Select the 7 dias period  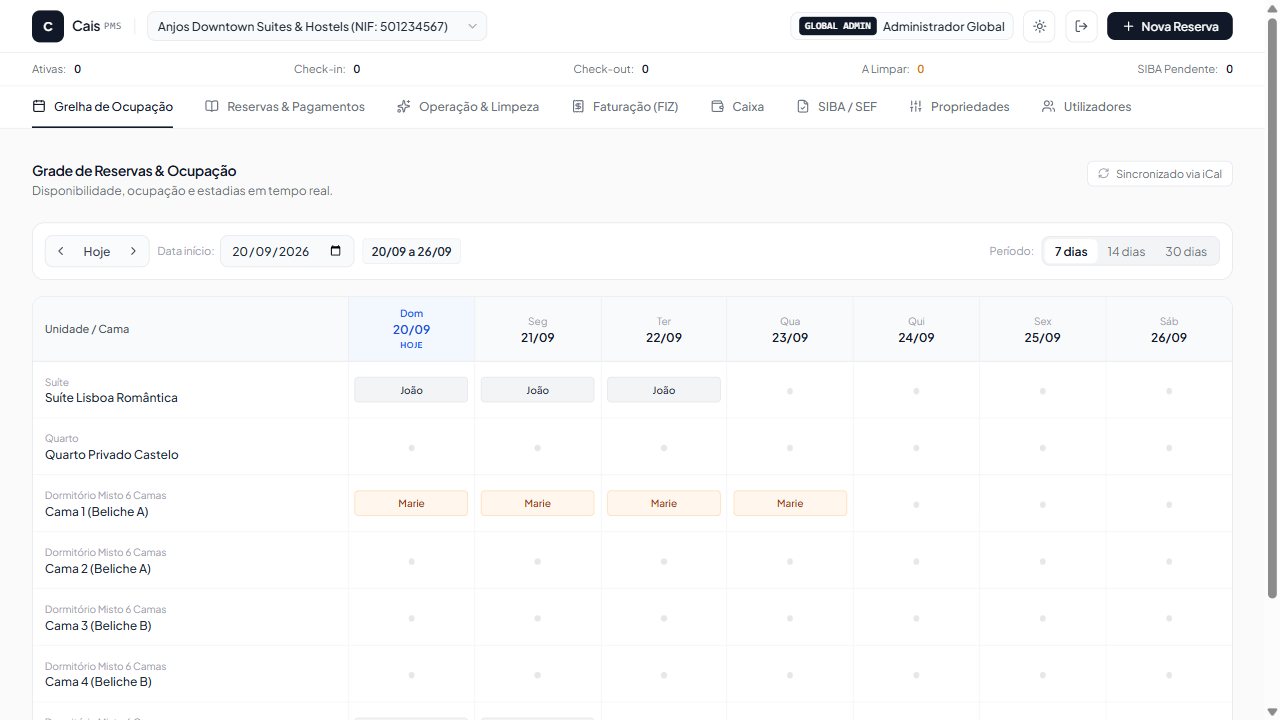click(x=1071, y=251)
